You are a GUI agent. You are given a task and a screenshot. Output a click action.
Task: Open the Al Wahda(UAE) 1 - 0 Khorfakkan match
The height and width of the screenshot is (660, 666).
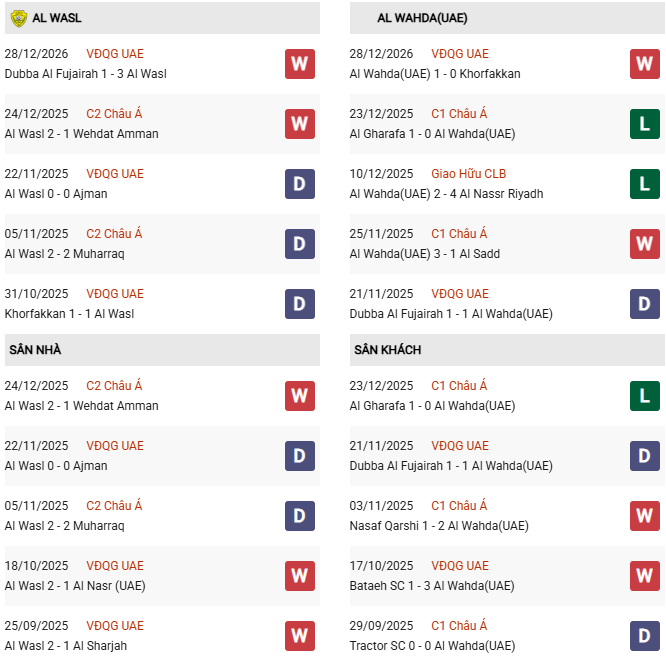[434, 74]
